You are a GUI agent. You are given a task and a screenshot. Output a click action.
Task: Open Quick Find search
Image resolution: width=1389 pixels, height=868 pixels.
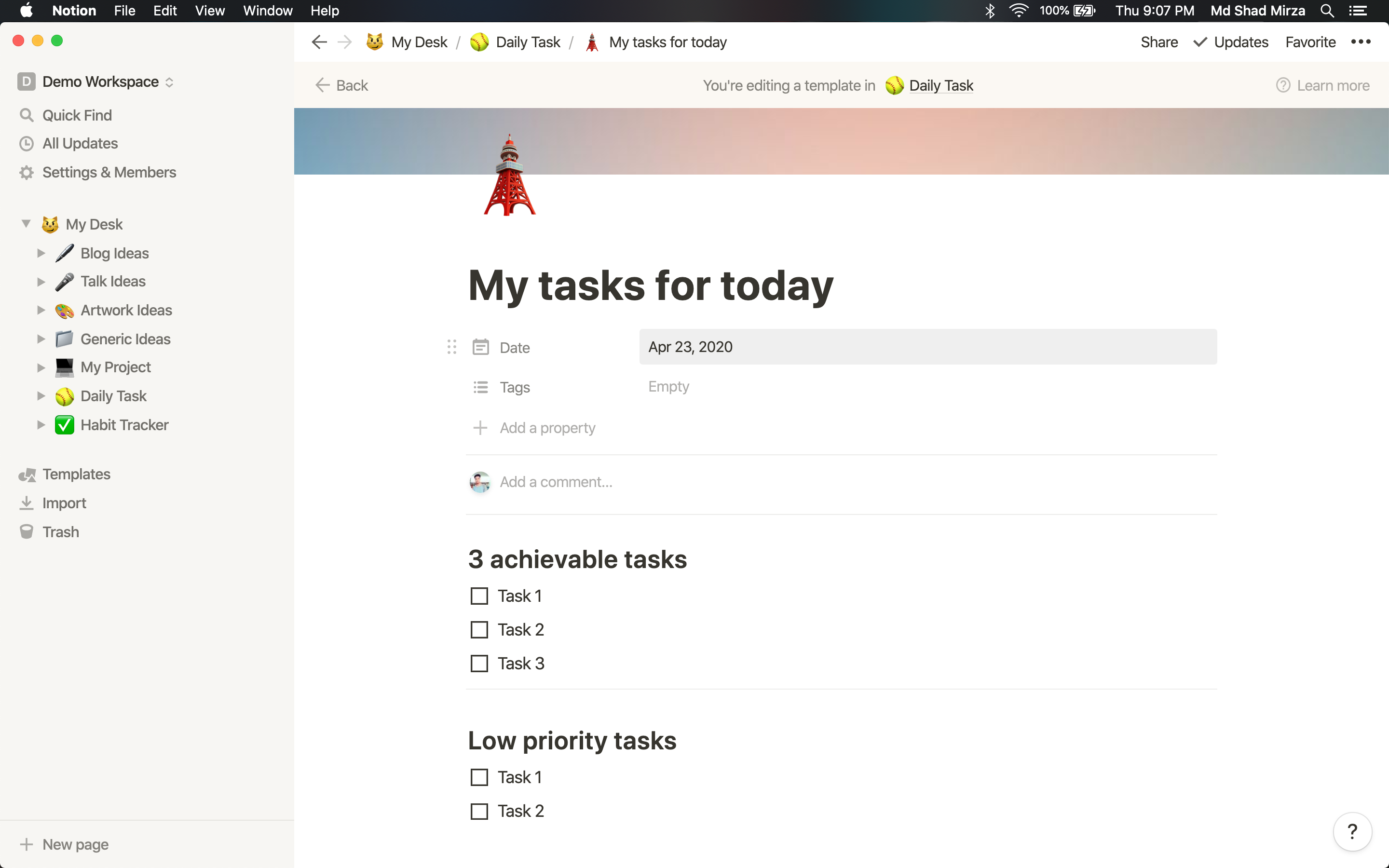77,115
